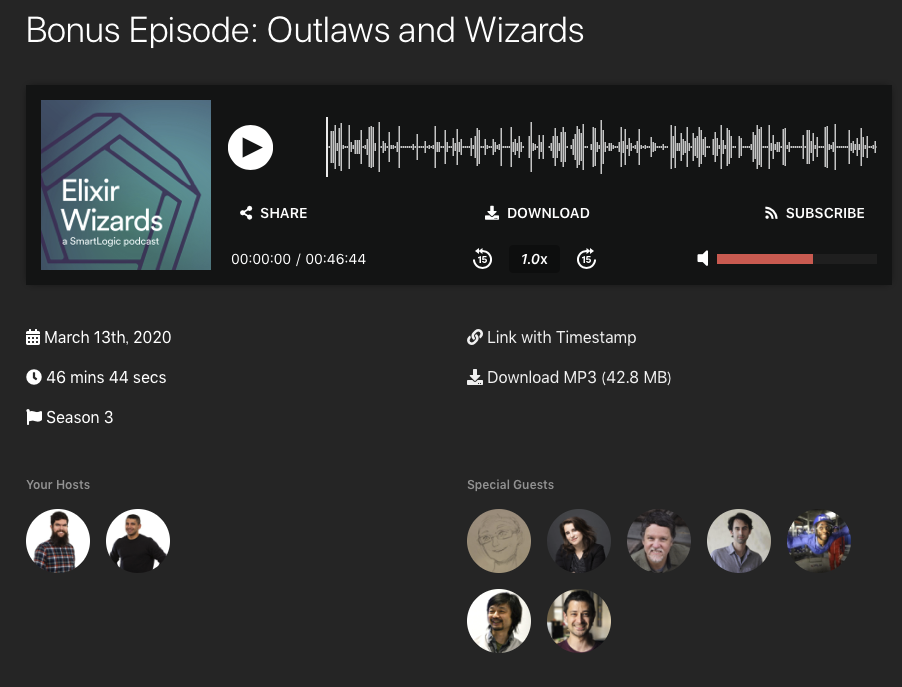Adjust the red volume slider

coord(797,259)
